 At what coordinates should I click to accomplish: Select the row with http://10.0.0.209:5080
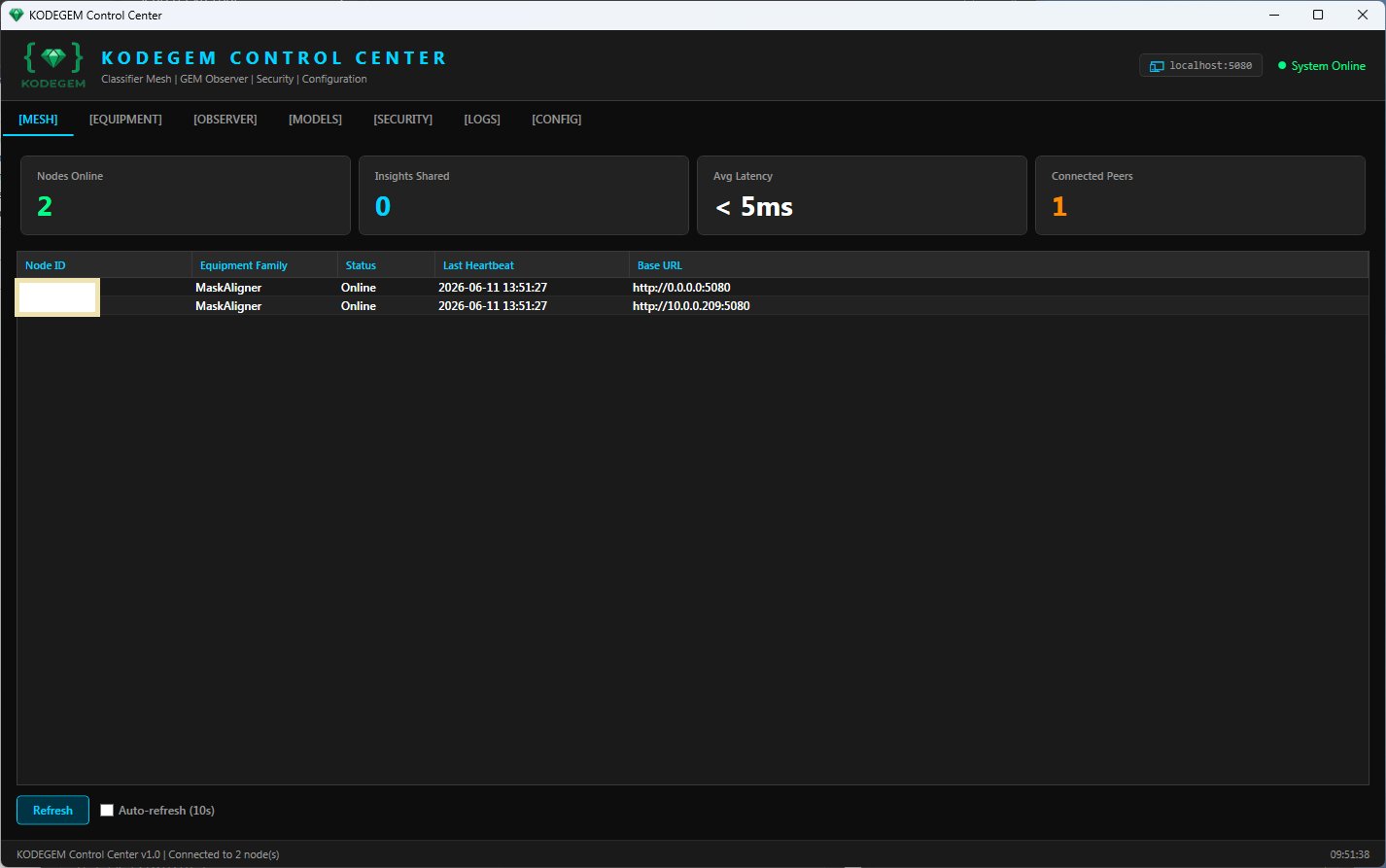click(692, 306)
